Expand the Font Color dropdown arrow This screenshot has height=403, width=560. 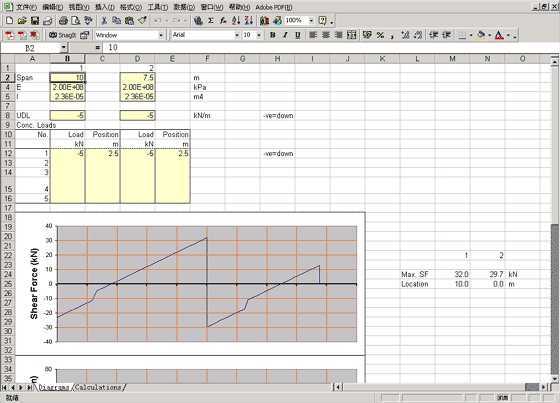pos(509,35)
